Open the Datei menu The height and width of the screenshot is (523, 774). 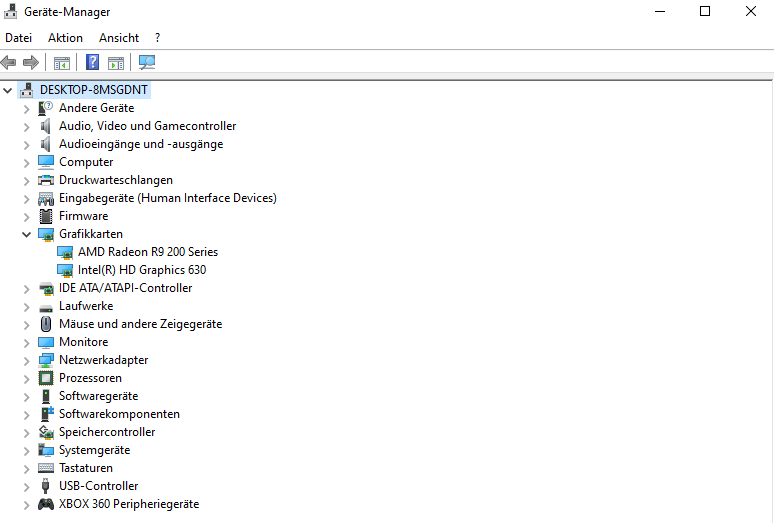(18, 38)
